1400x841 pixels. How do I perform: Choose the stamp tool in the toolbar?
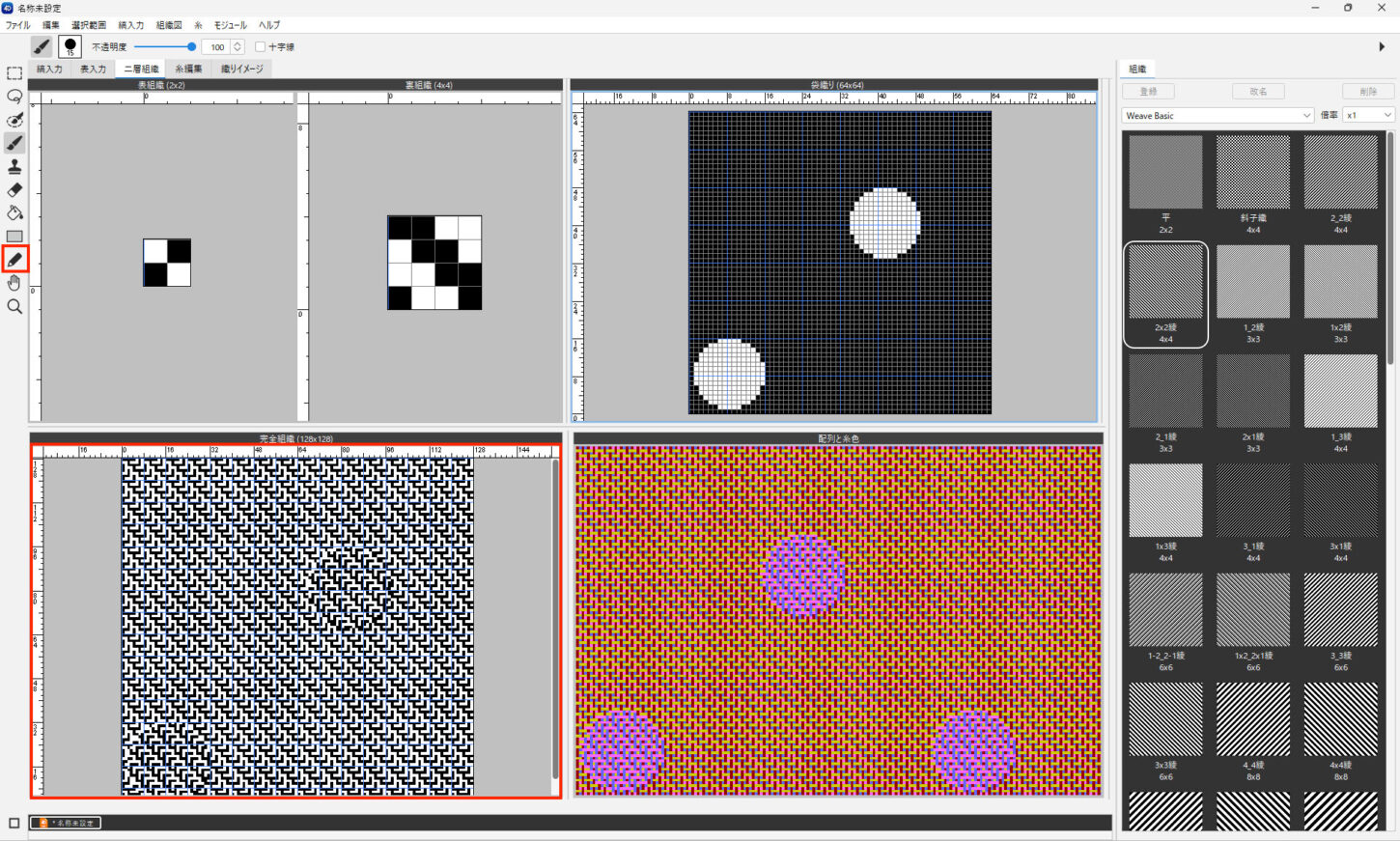click(14, 167)
